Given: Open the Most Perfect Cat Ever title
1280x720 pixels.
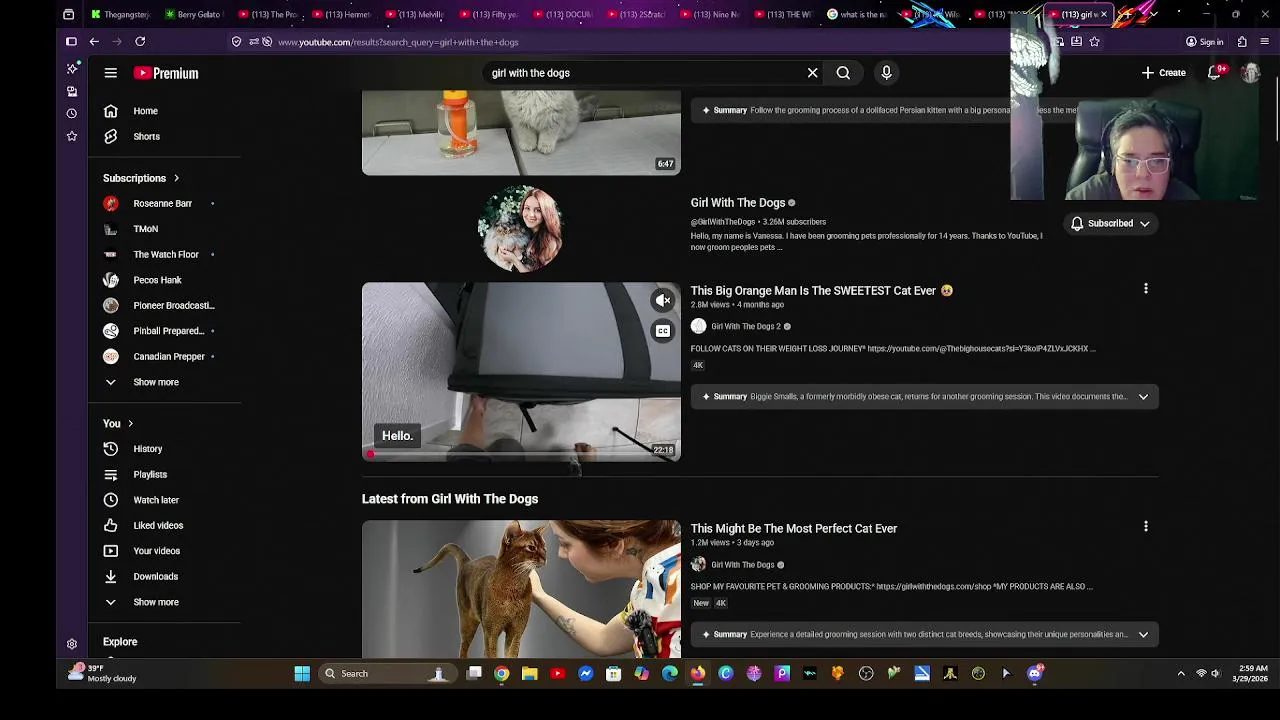Looking at the screenshot, I should pos(794,529).
